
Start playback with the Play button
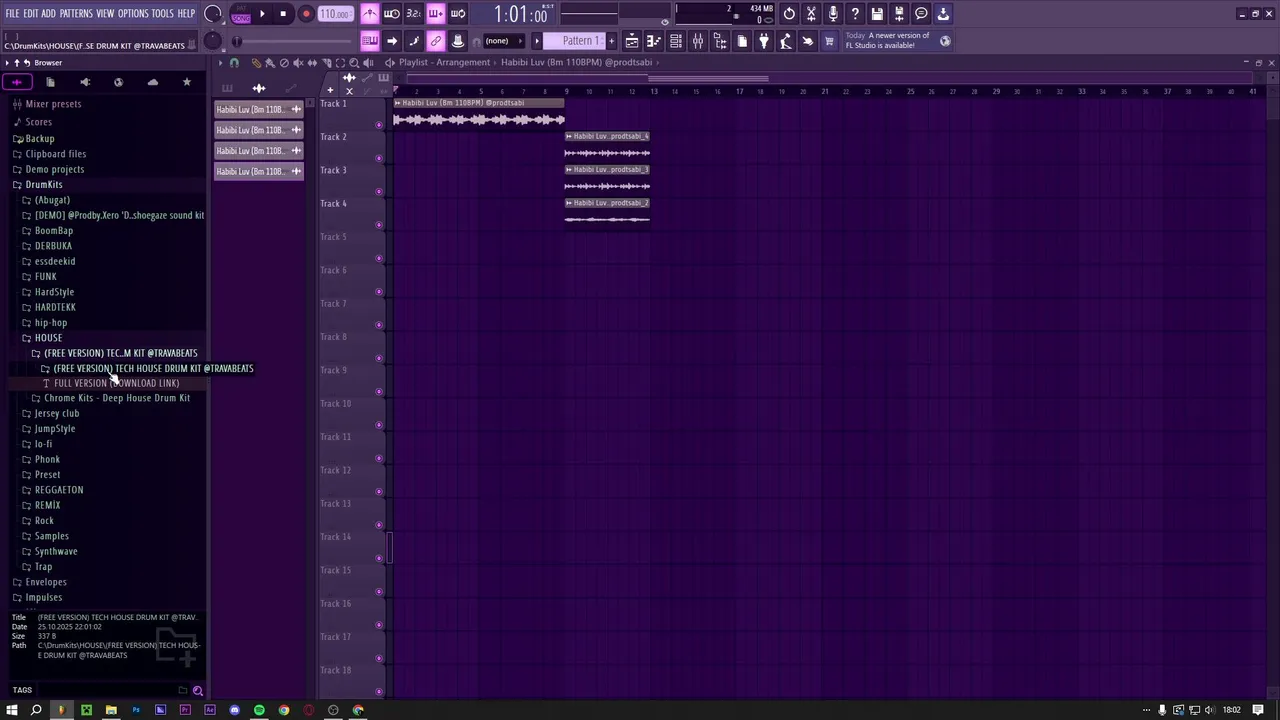coord(262,14)
